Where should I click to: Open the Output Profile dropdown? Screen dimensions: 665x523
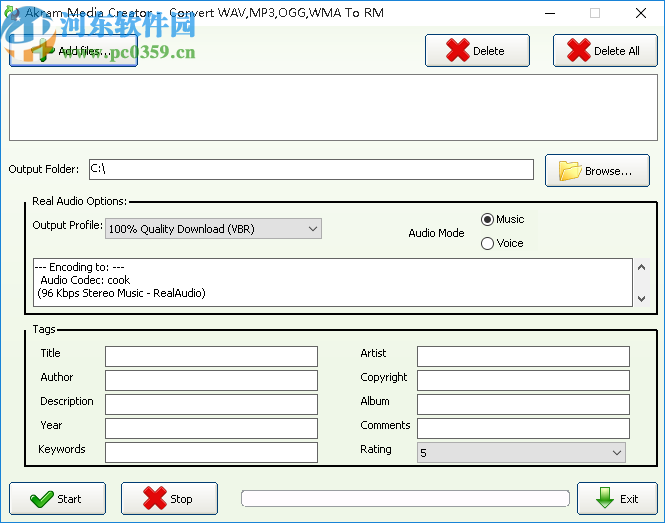tap(213, 229)
